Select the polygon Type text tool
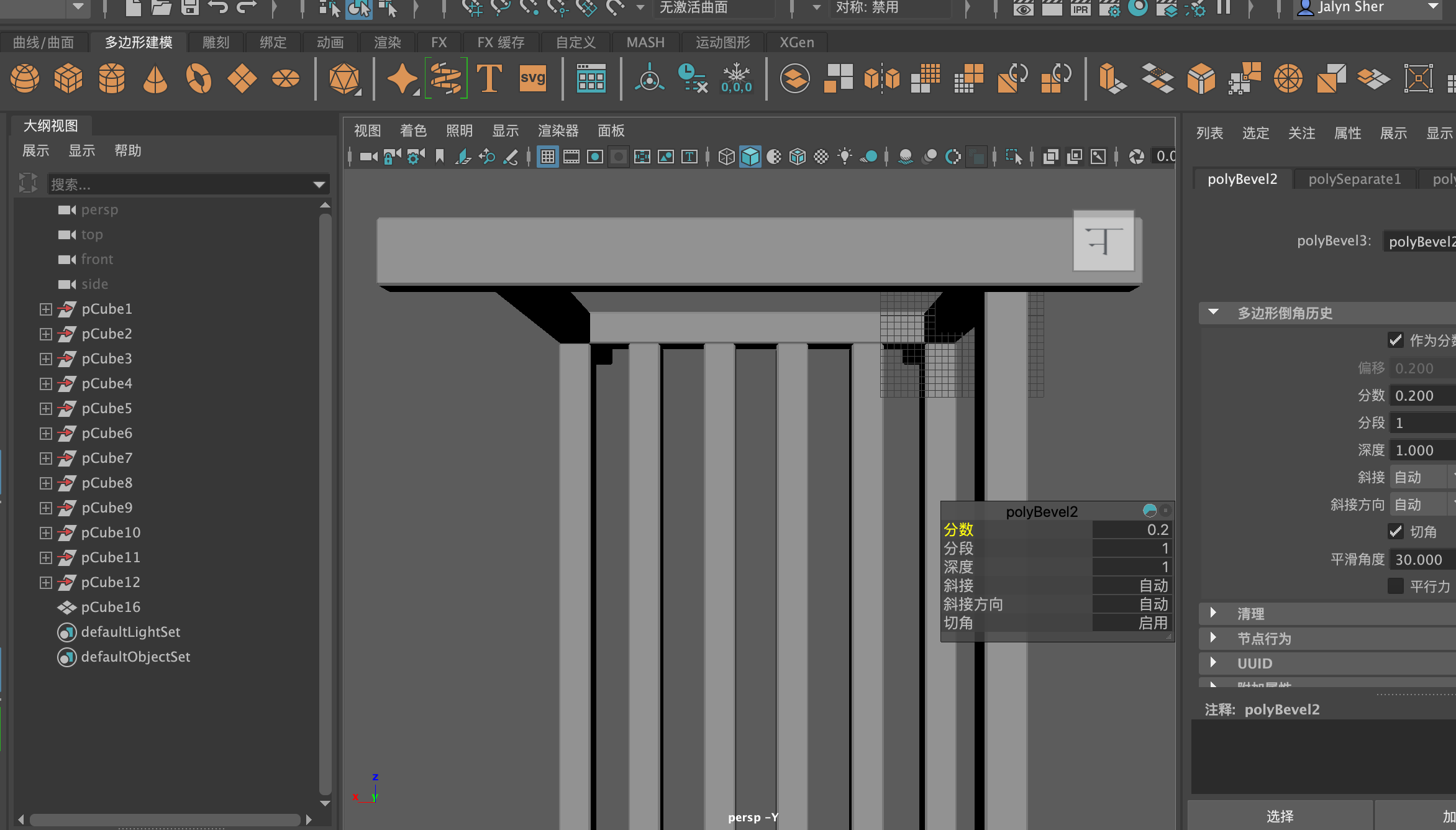This screenshot has width=1456, height=830. click(x=489, y=79)
